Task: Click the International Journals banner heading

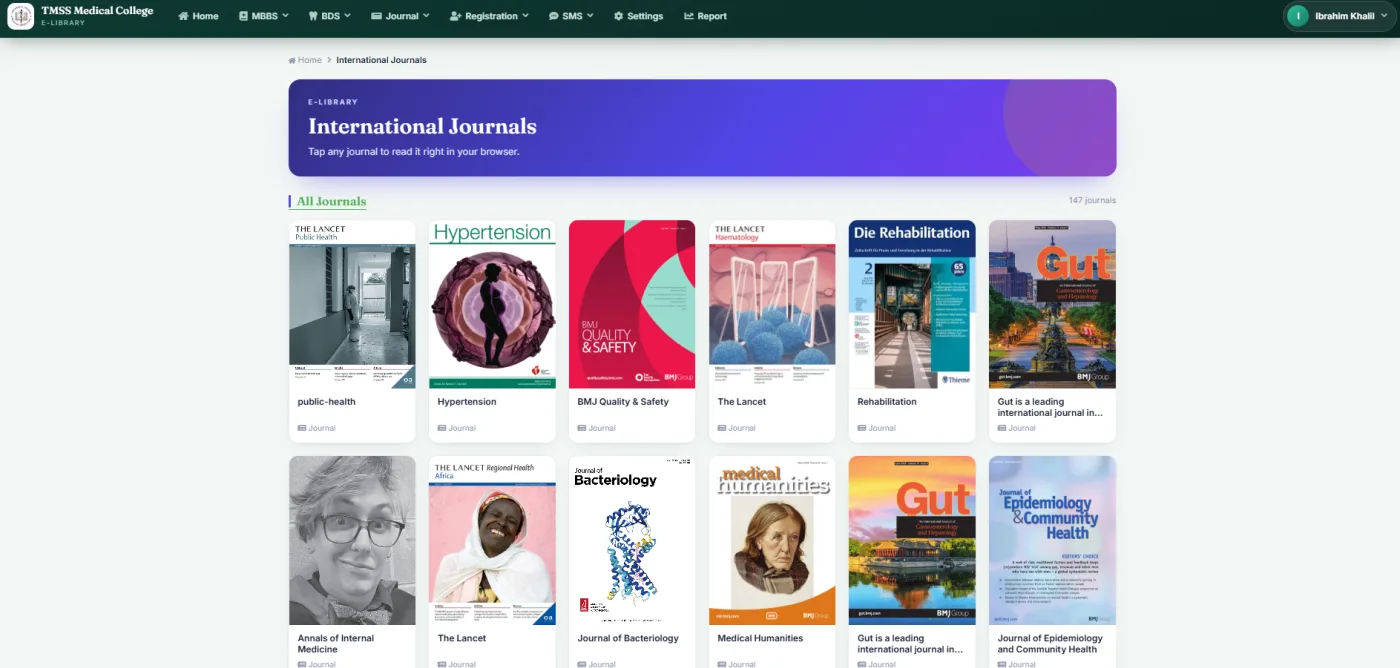Action: pos(422,127)
